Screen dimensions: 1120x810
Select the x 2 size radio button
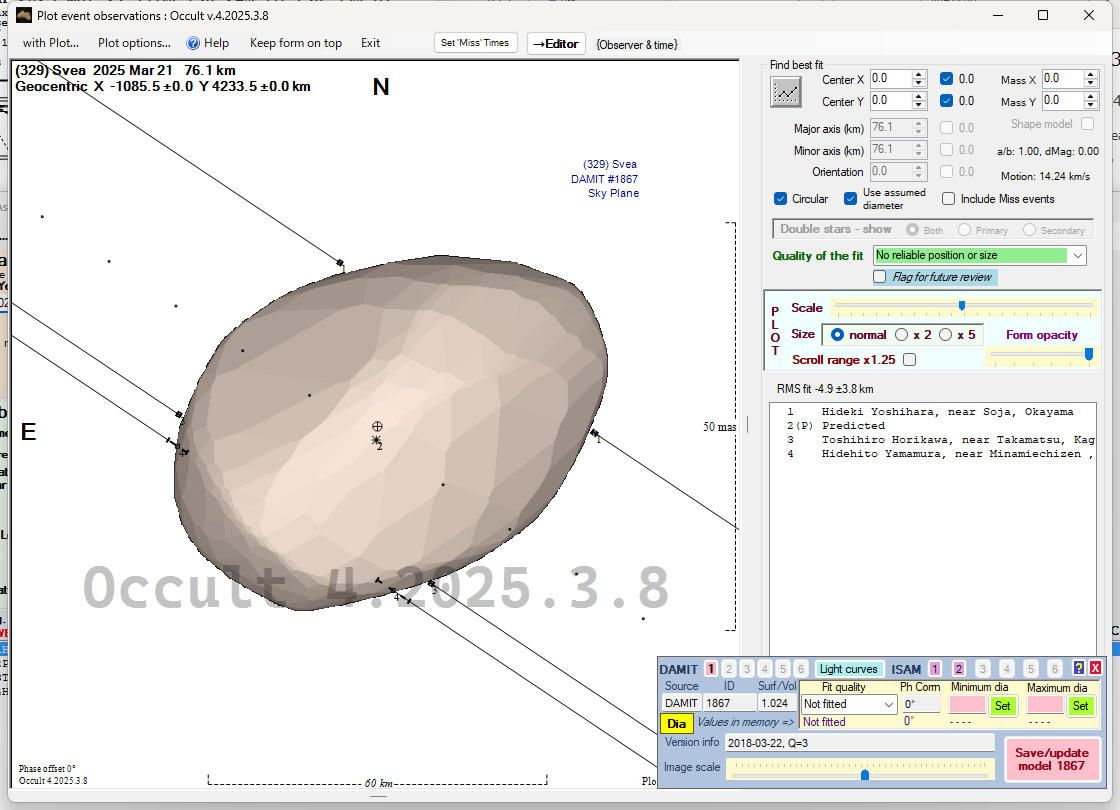[x=902, y=335]
